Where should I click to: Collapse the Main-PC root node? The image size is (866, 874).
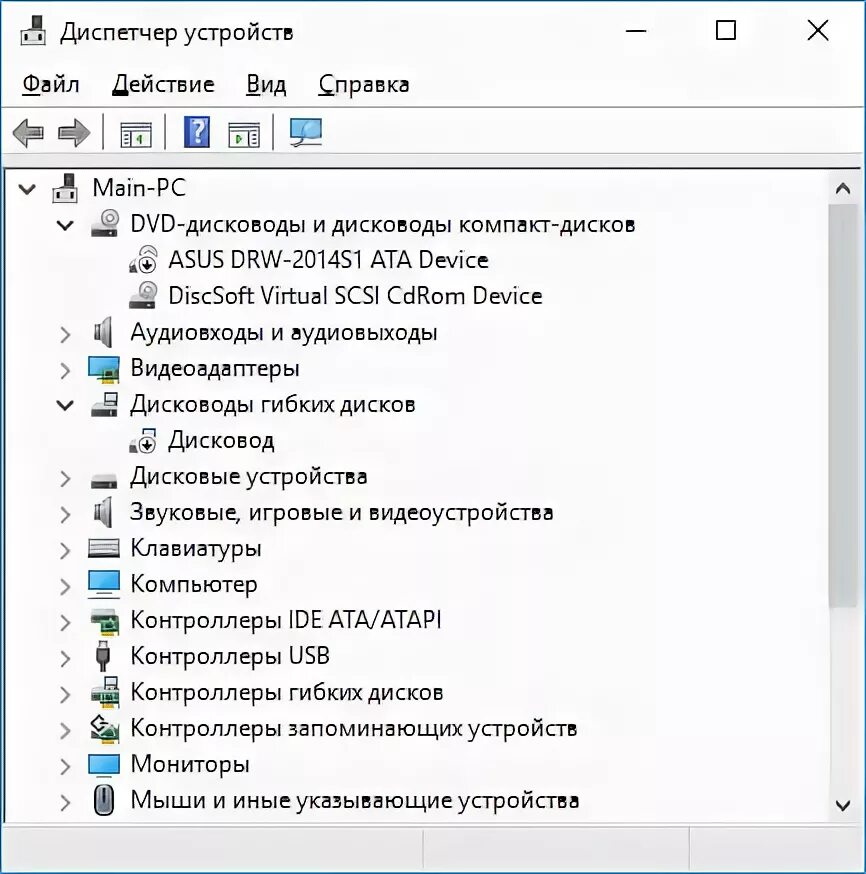(x=27, y=190)
